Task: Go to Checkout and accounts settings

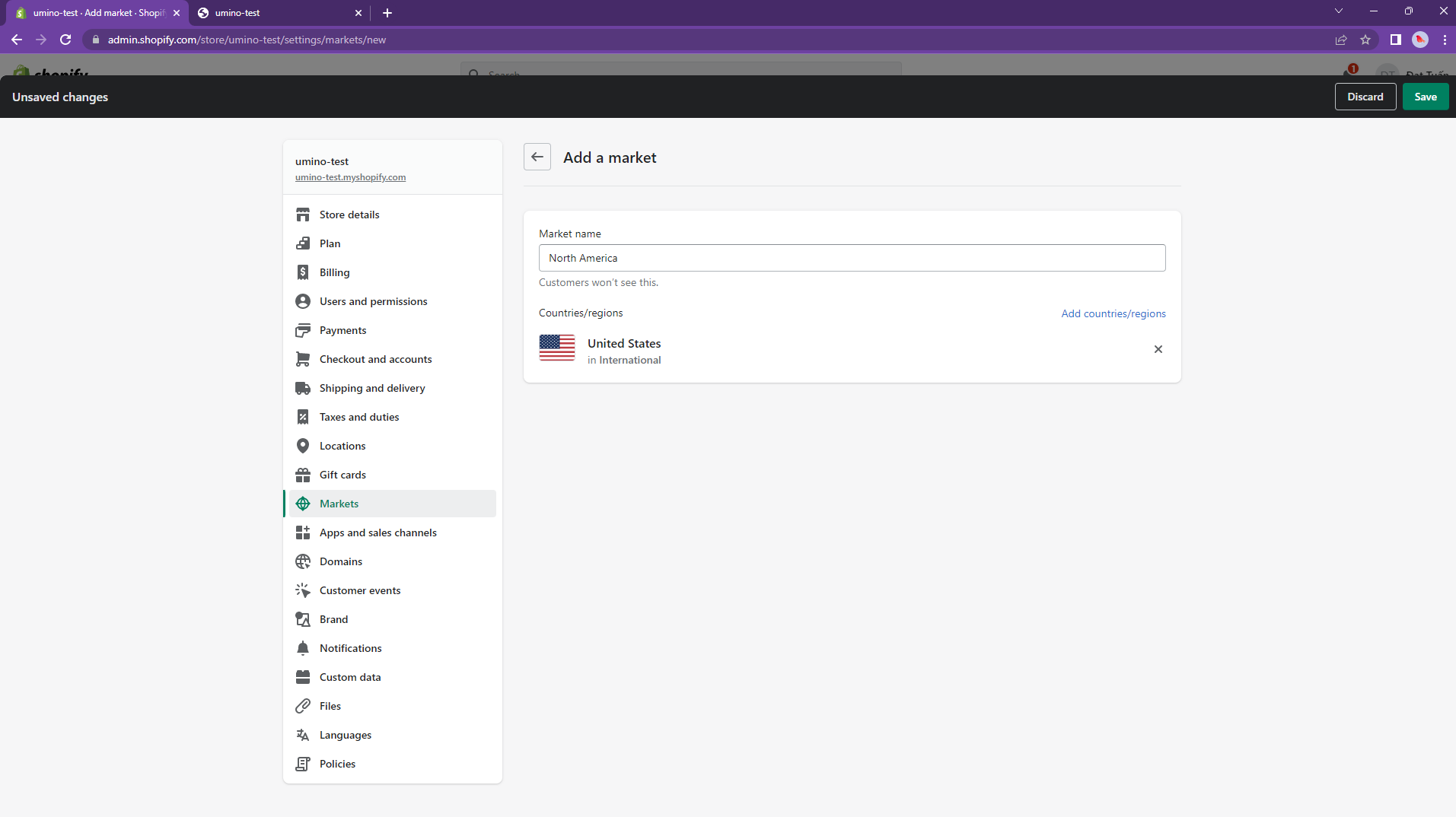Action: coord(393,359)
